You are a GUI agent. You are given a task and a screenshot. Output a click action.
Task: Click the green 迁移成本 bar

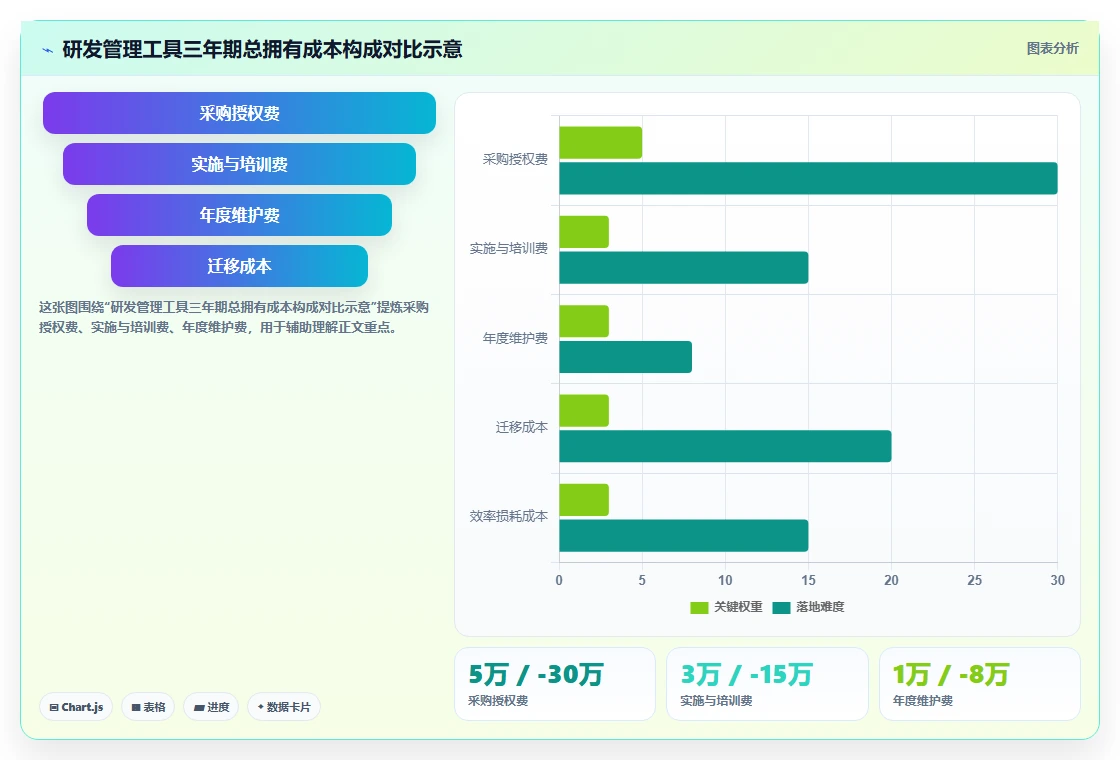pyautogui.click(x=584, y=411)
